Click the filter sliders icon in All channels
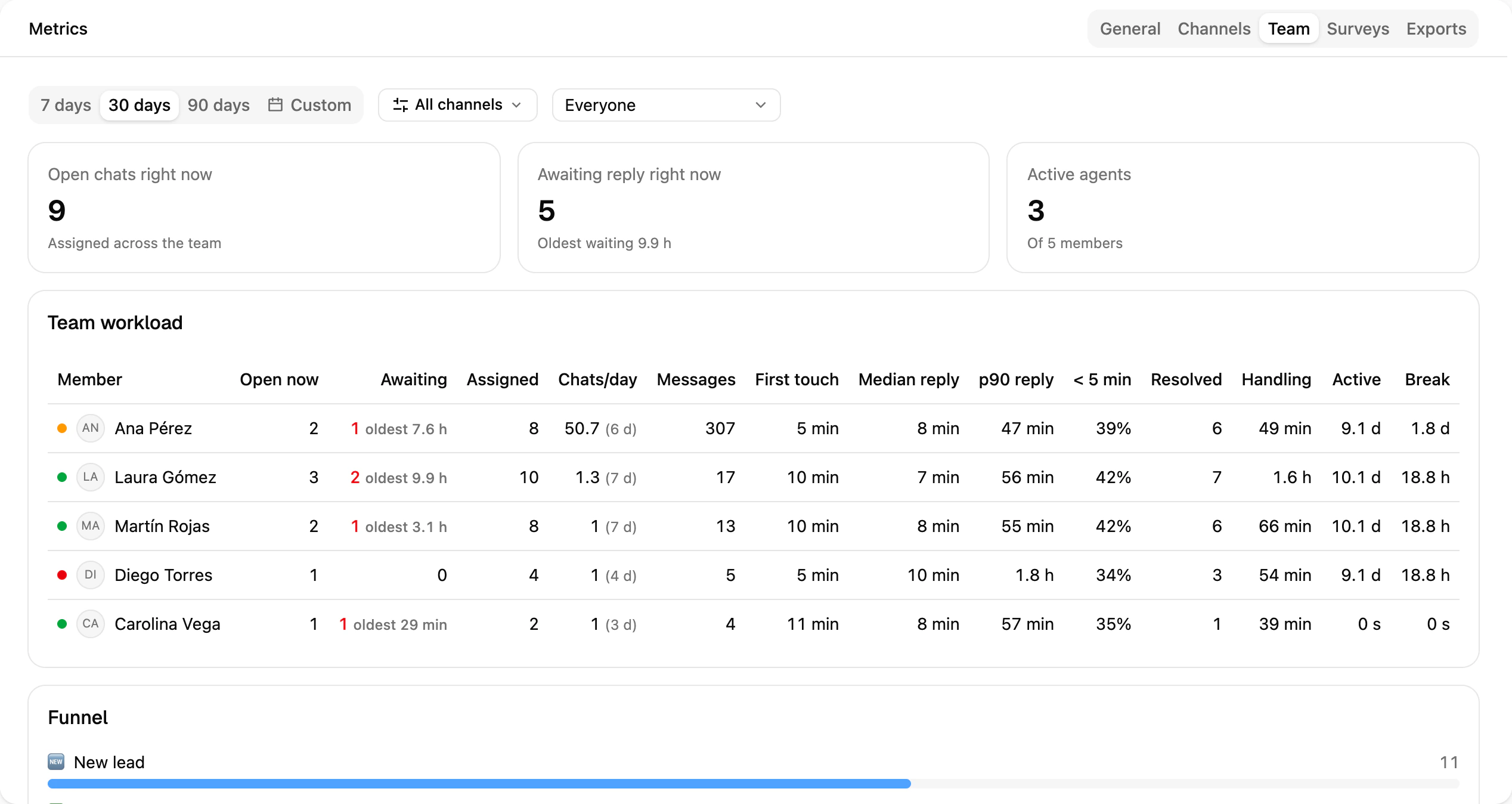 click(x=401, y=105)
